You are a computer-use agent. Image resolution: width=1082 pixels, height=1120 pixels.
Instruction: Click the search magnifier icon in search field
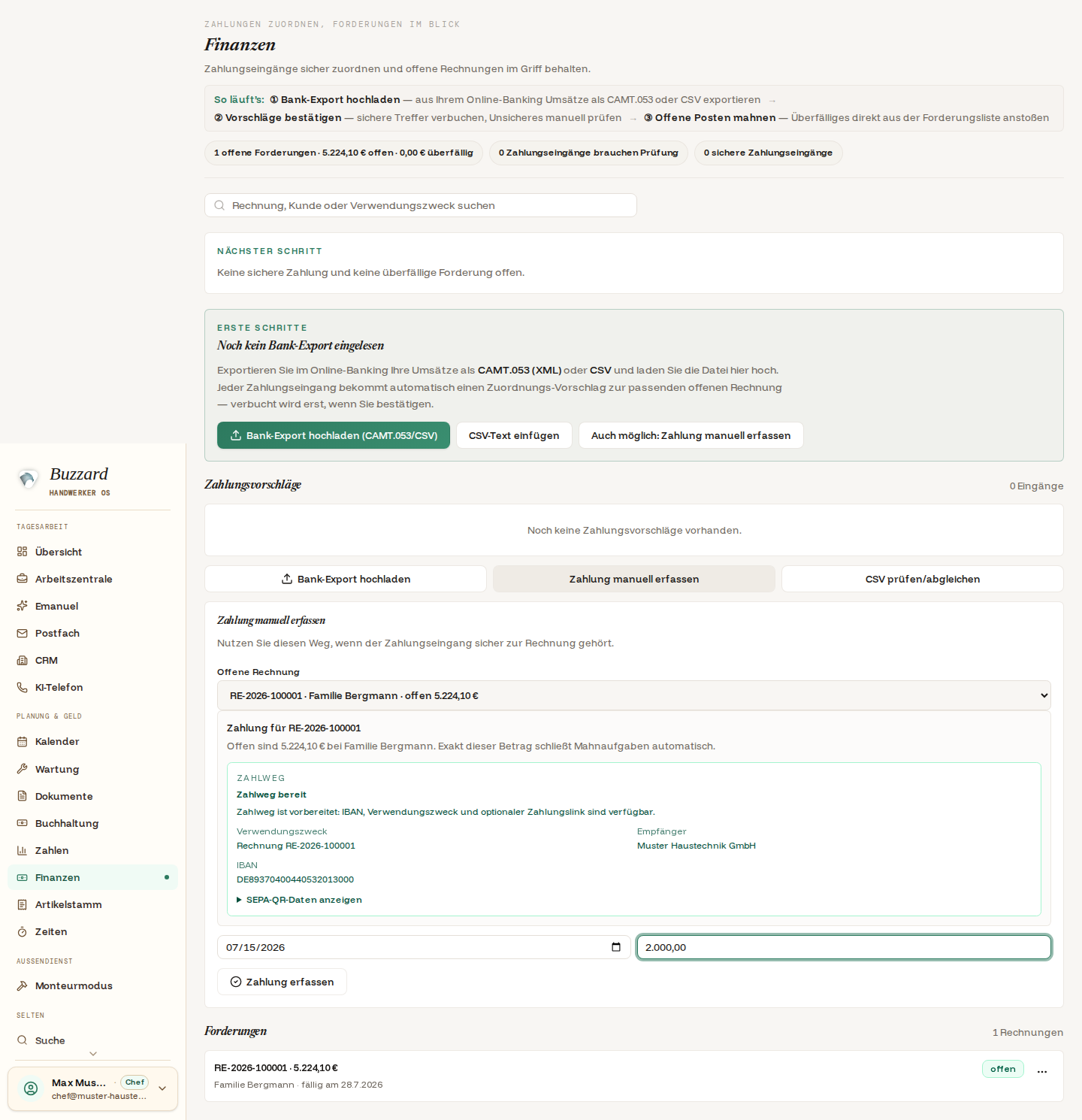219,205
